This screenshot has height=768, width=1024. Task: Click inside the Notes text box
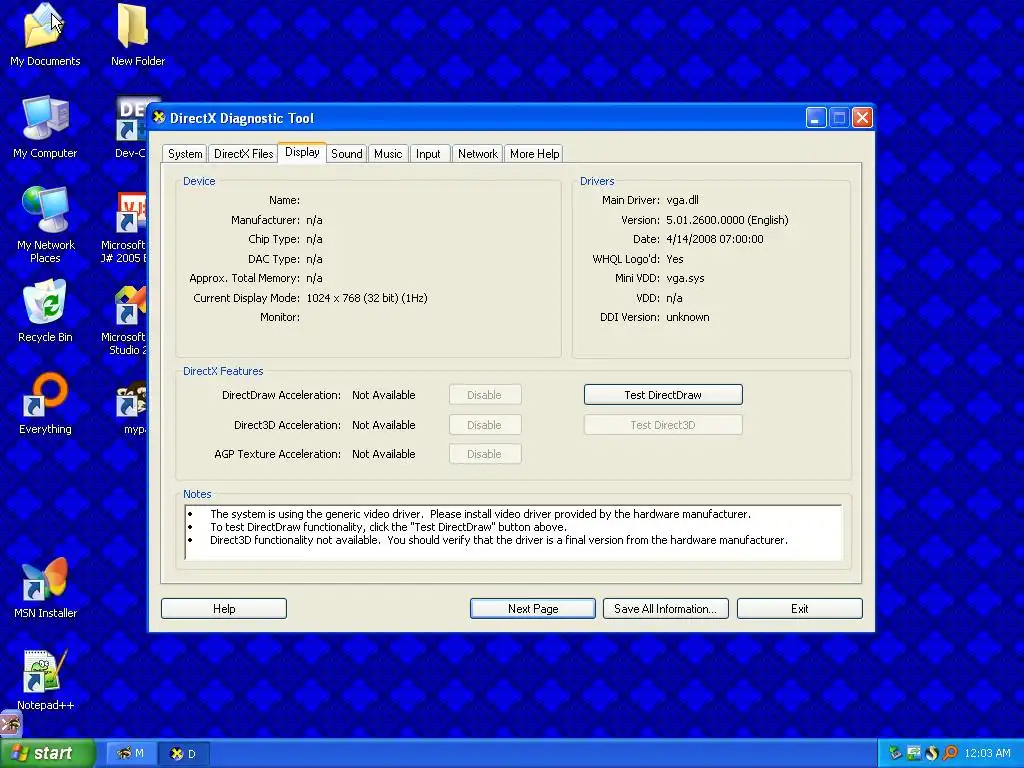(x=513, y=532)
